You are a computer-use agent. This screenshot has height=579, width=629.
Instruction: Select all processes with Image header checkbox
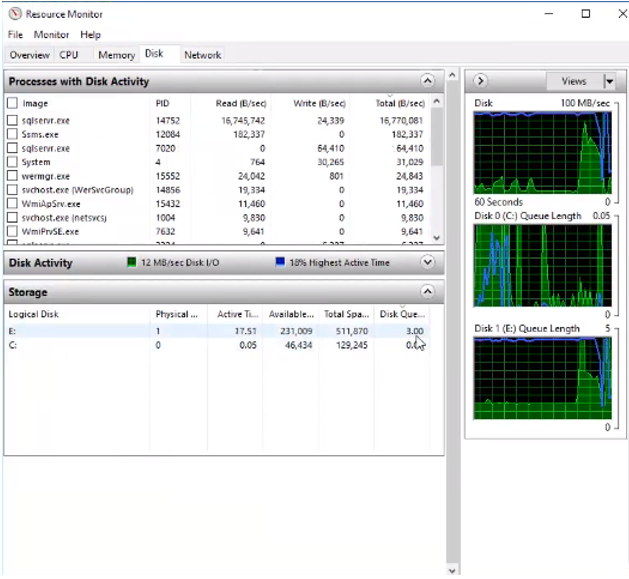pyautogui.click(x=12, y=103)
